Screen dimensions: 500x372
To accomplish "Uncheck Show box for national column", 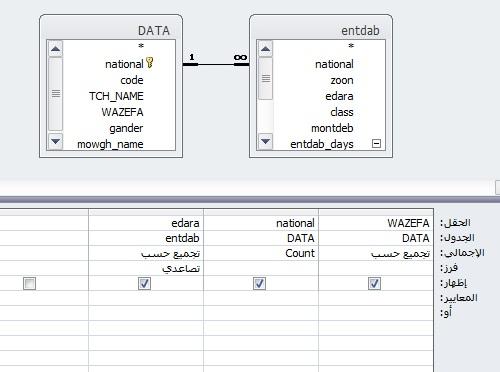I will (259, 284).
